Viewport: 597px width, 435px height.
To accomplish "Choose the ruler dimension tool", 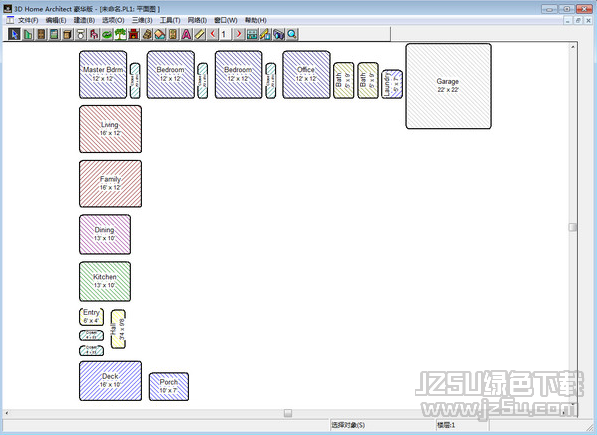I will (x=200, y=35).
